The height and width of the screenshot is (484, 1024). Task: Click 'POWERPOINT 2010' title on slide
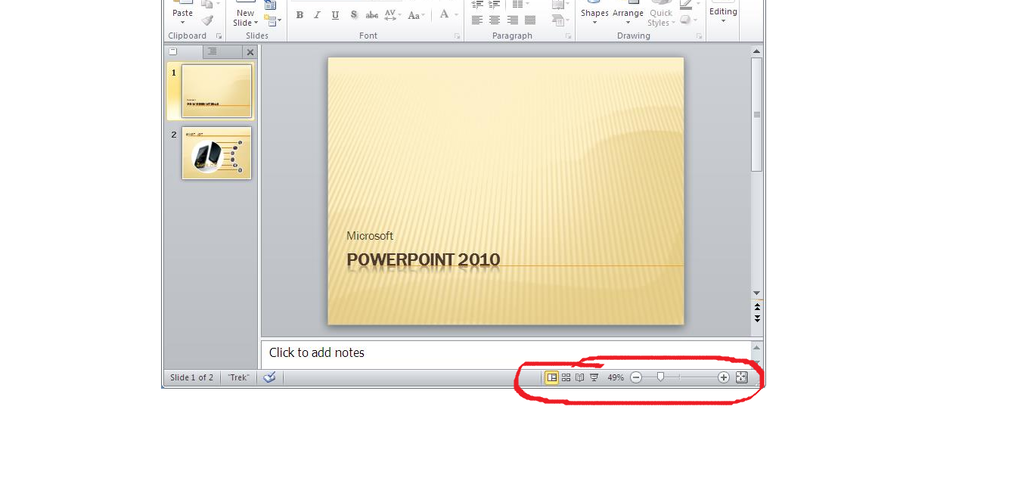pos(423,260)
